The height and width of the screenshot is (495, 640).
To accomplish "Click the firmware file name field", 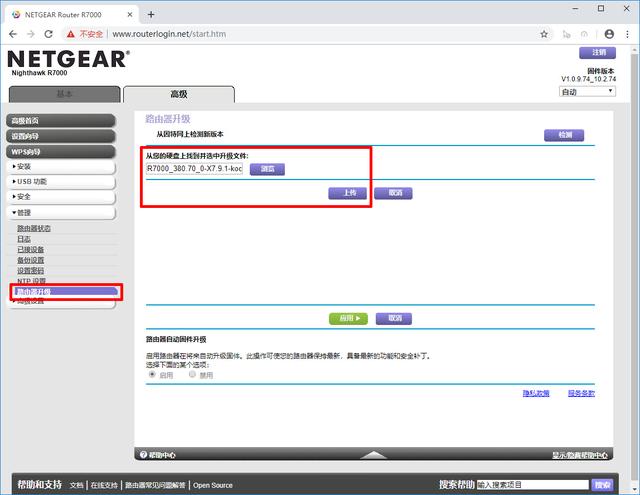I will (x=194, y=169).
